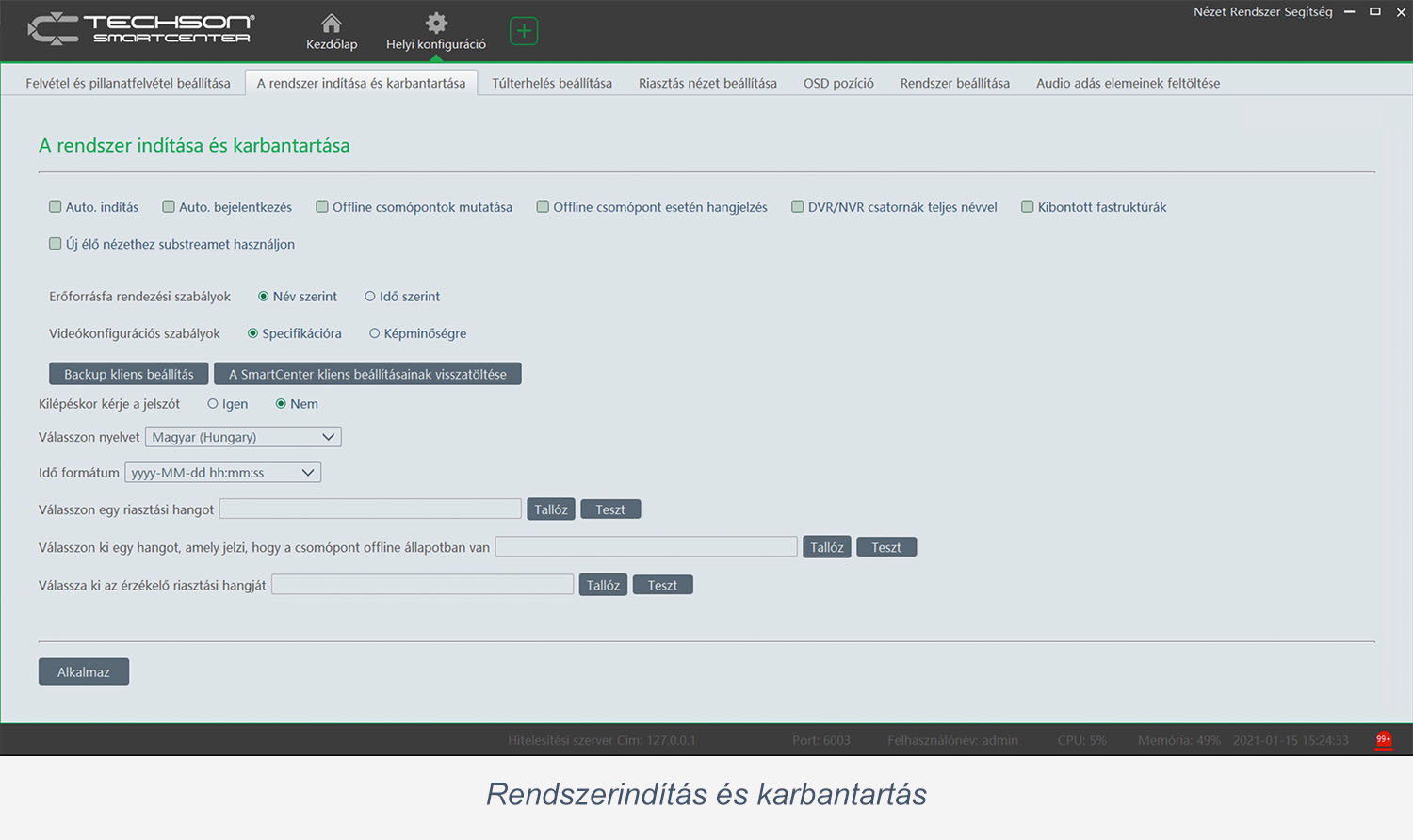This screenshot has height=840, width=1413.
Task: Click Tallóz next to alarm sound field
Action: pyautogui.click(x=550, y=509)
